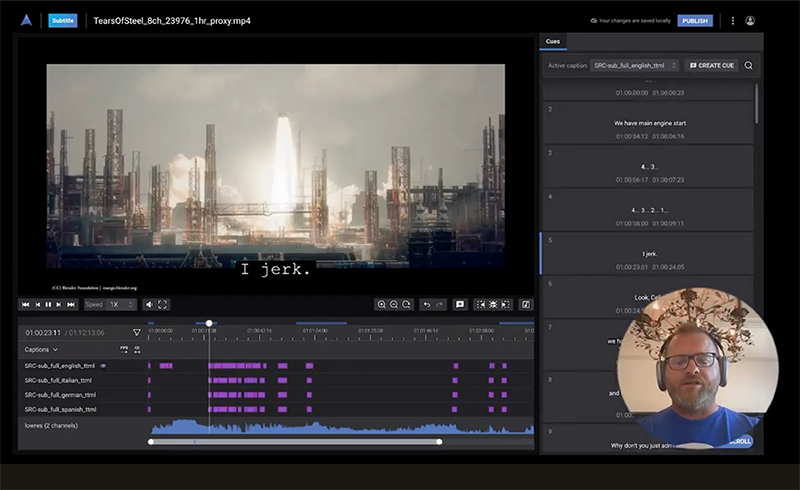
Task: Step one frame forward
Action: tap(59, 305)
